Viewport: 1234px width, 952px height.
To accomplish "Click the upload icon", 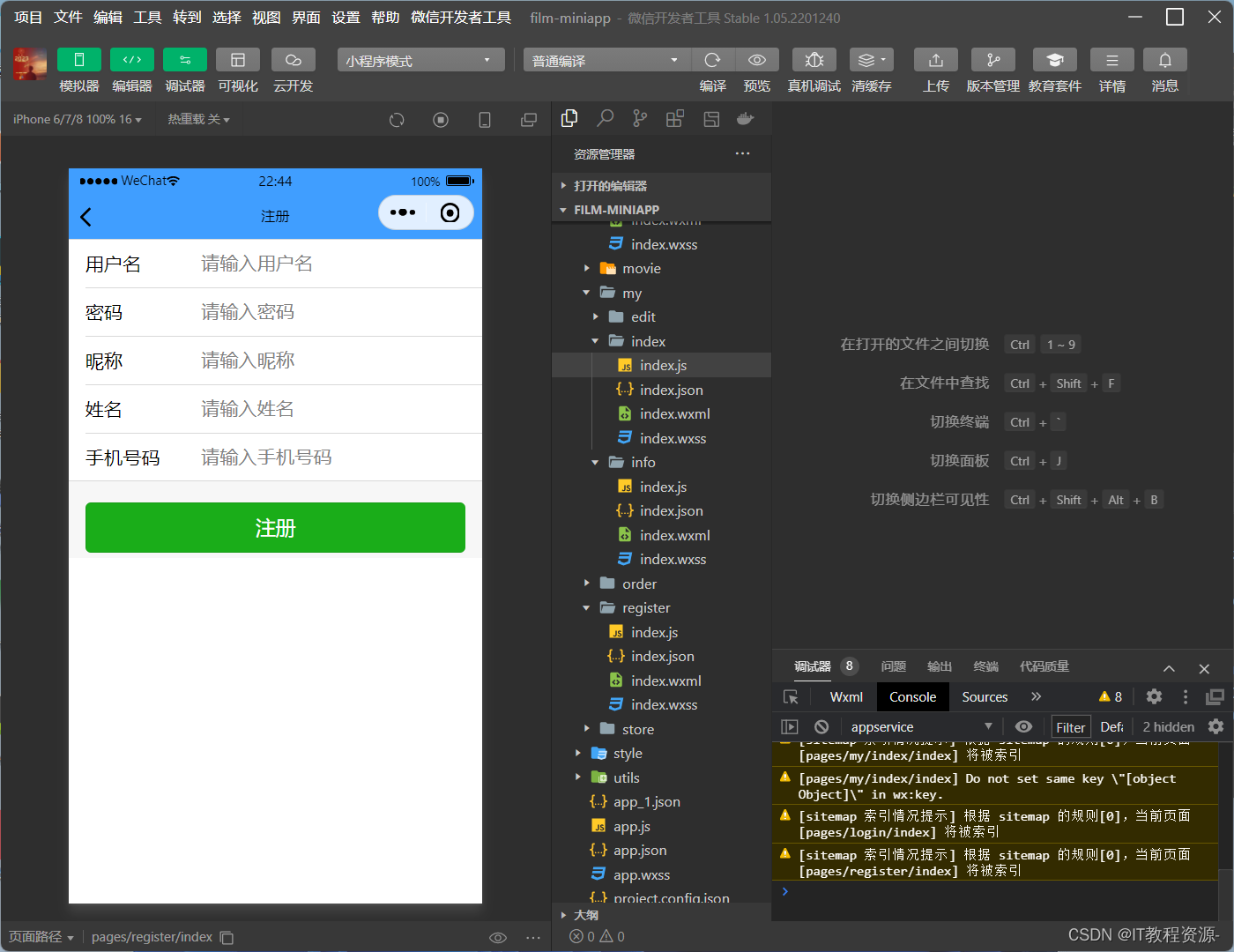I will [x=936, y=59].
